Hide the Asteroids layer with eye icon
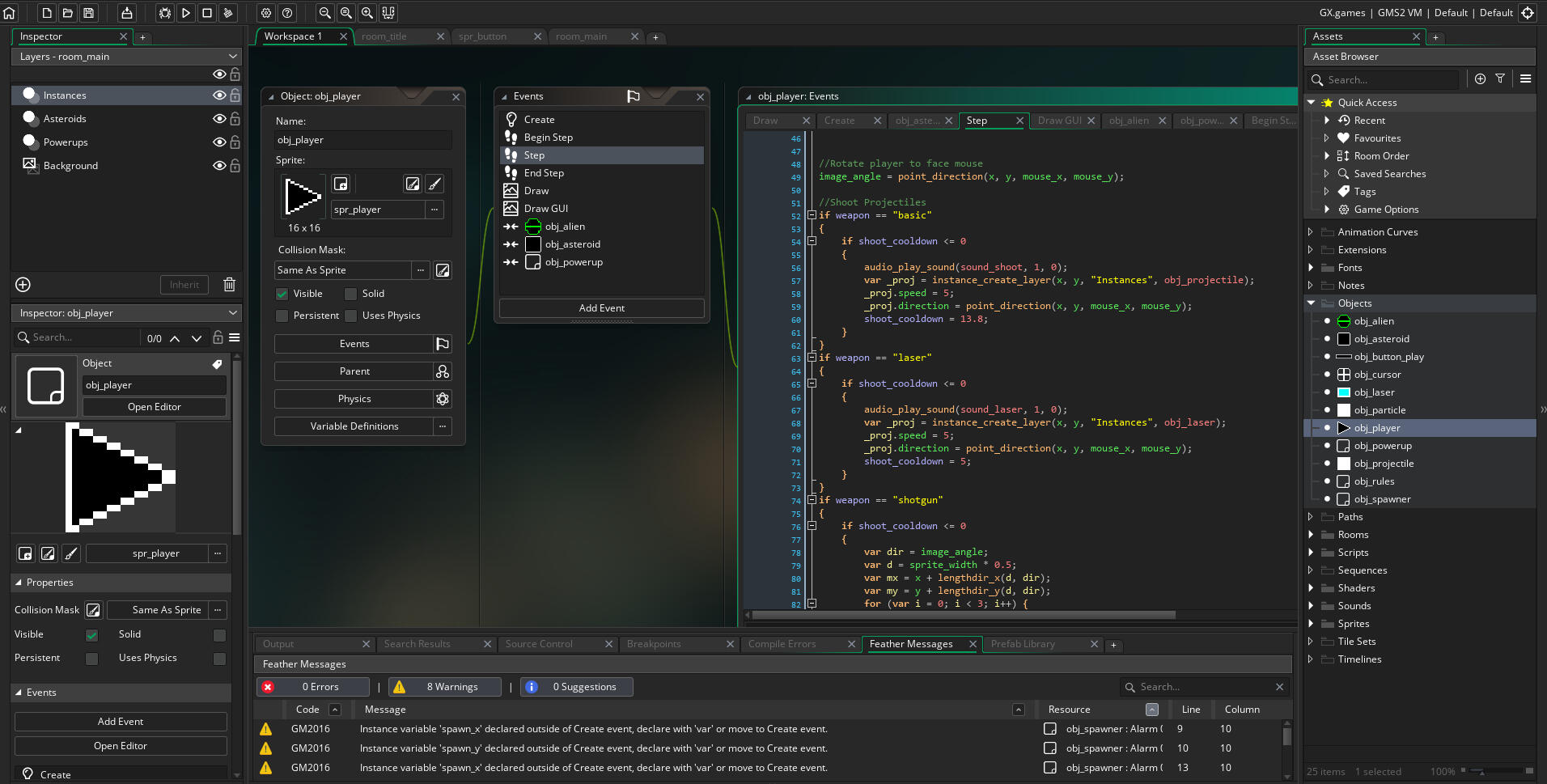 point(218,119)
